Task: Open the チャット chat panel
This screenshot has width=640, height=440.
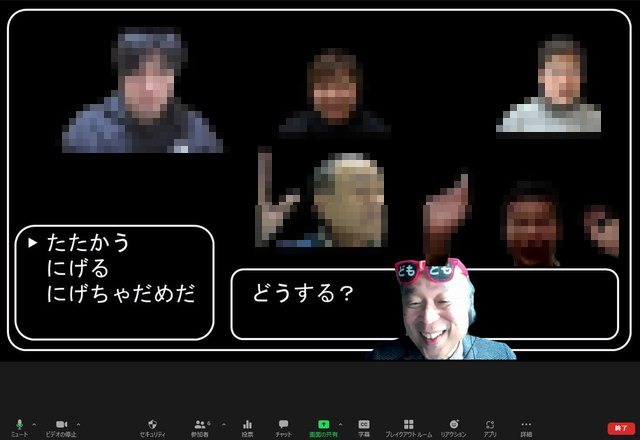Action: pyautogui.click(x=283, y=428)
